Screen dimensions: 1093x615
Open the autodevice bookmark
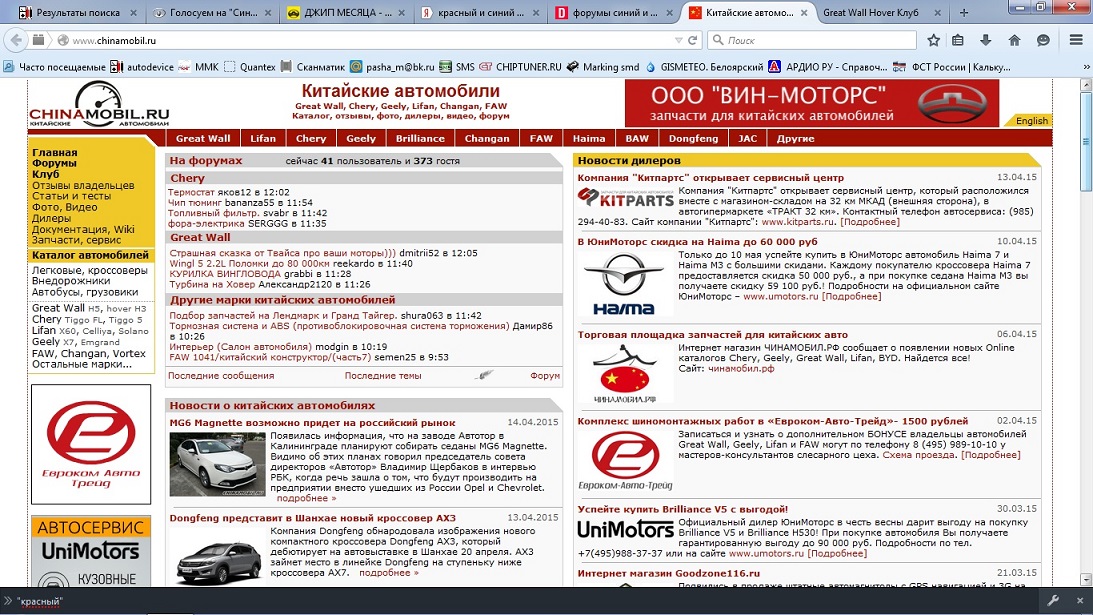(142, 67)
